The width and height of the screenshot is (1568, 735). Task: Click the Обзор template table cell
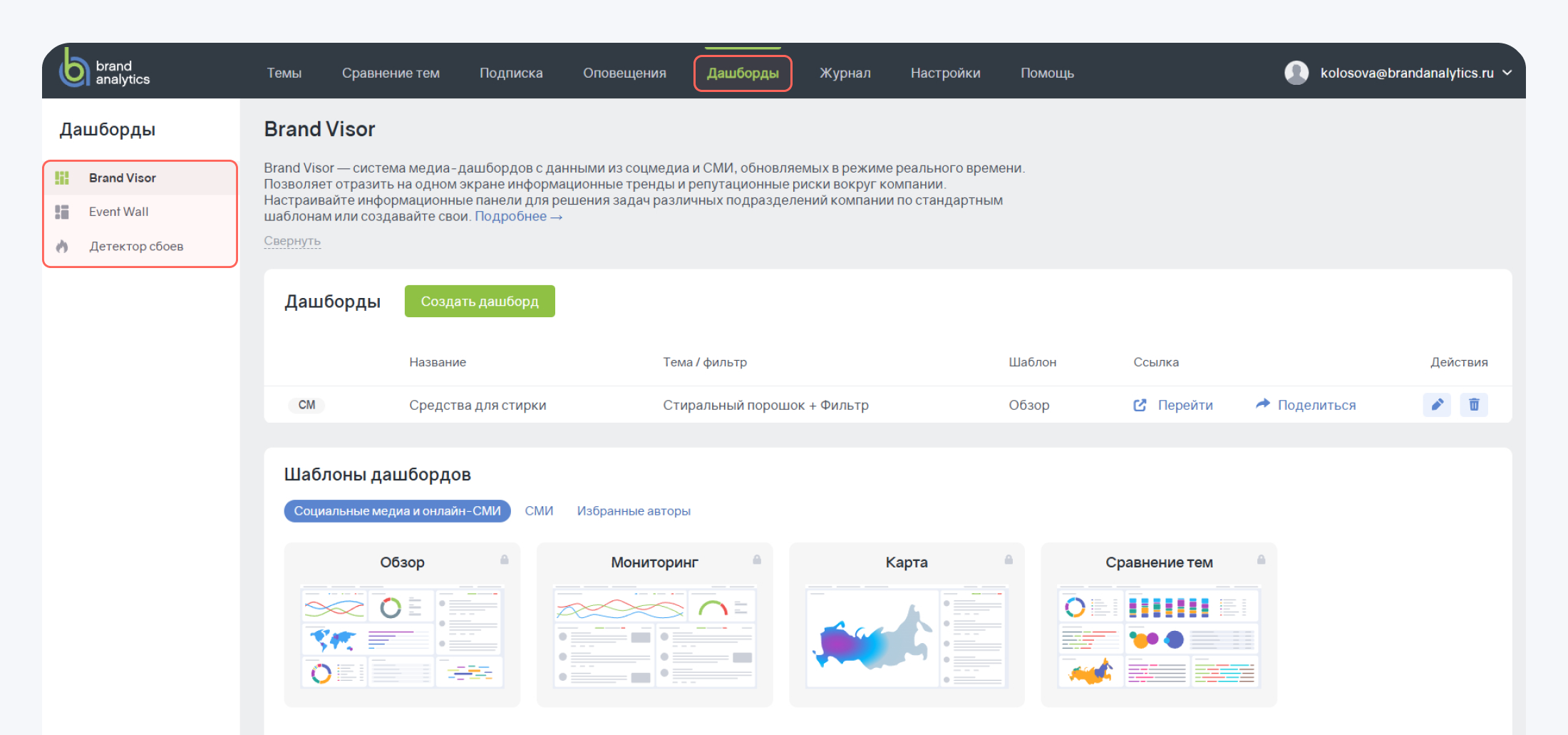pyautogui.click(x=1028, y=405)
